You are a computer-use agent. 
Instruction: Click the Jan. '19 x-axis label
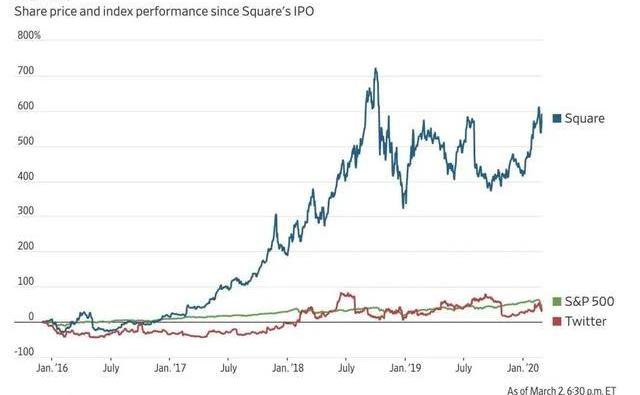[x=405, y=368]
